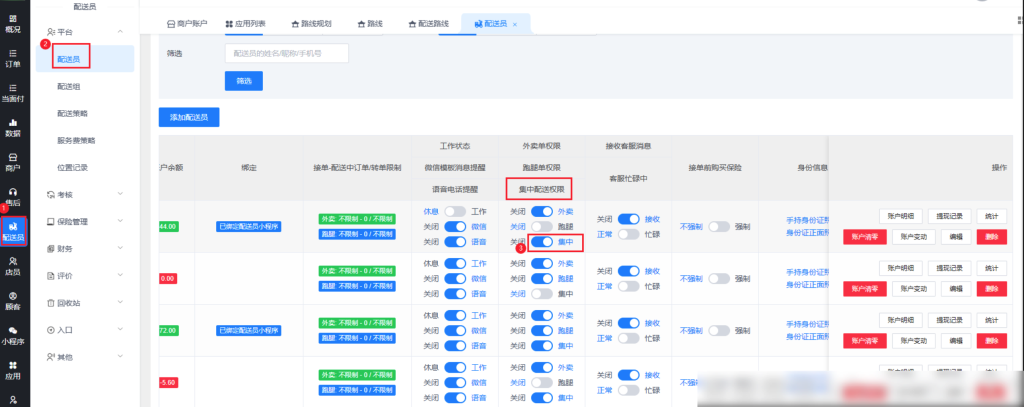Open the 当面付 sidebar icon
This screenshot has width=1024, height=407.
click(x=12, y=92)
